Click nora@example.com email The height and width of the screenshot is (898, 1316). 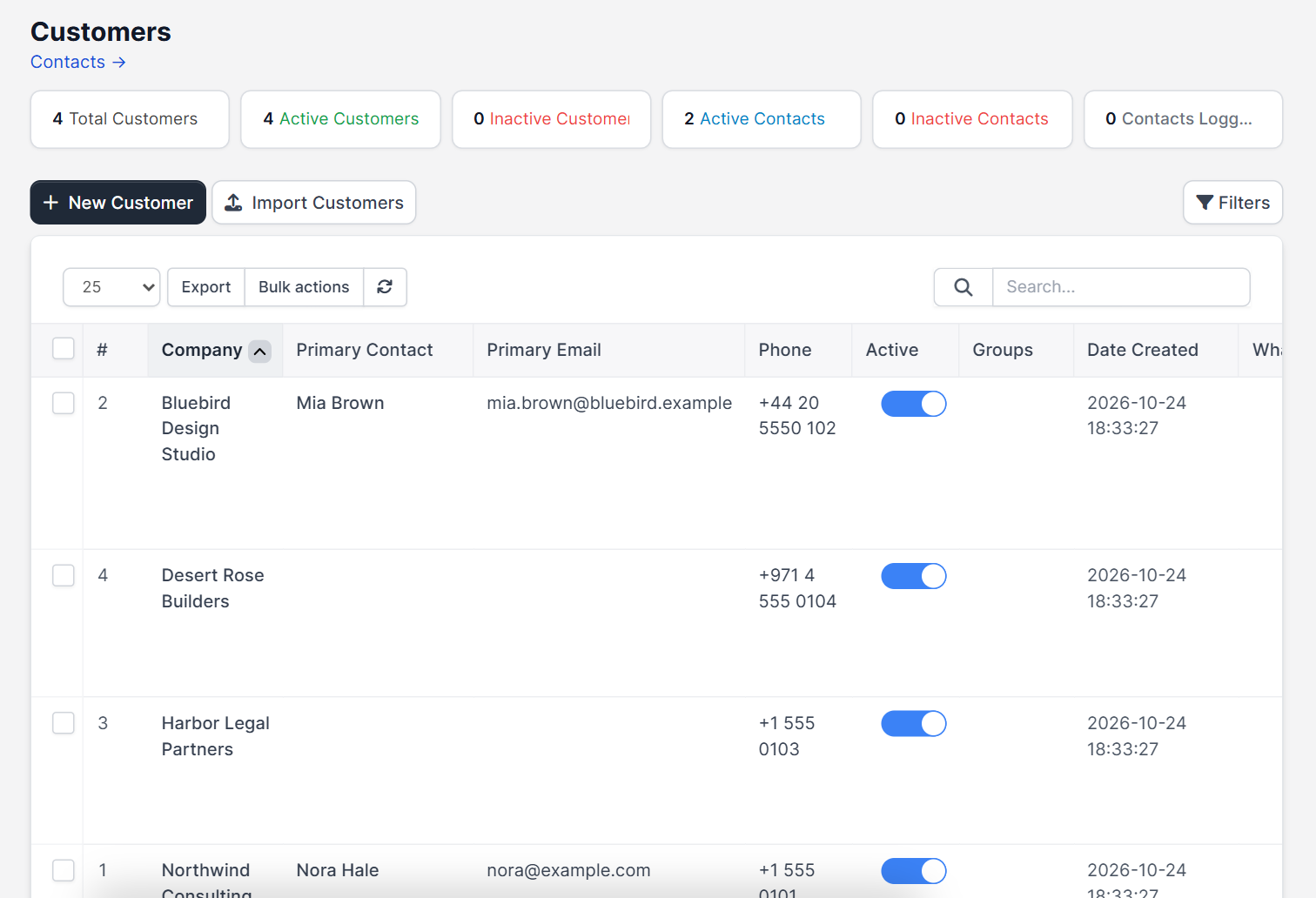click(568, 870)
